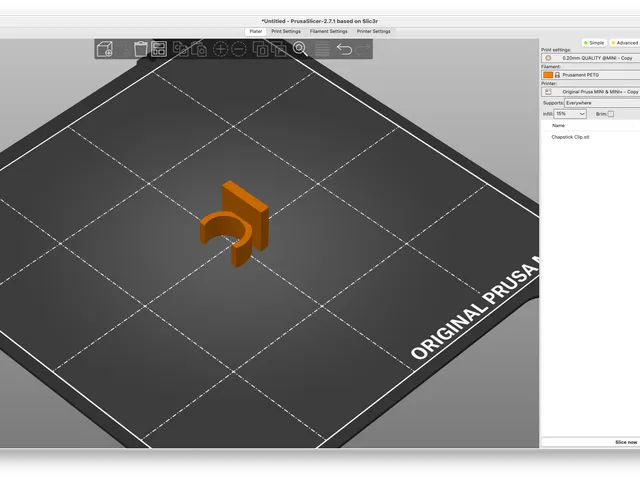The image size is (640, 480).
Task: Remove an instance with minus circle icon
Action: [x=239, y=49]
